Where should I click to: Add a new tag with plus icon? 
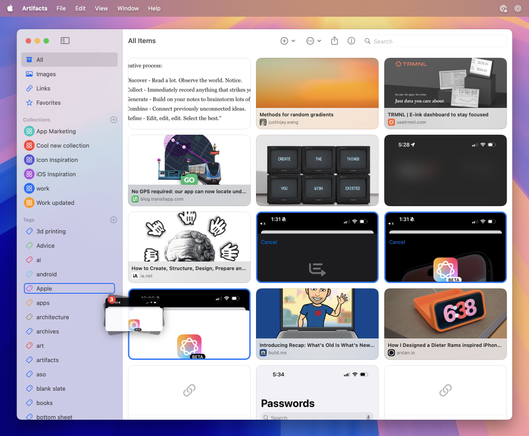tap(114, 220)
